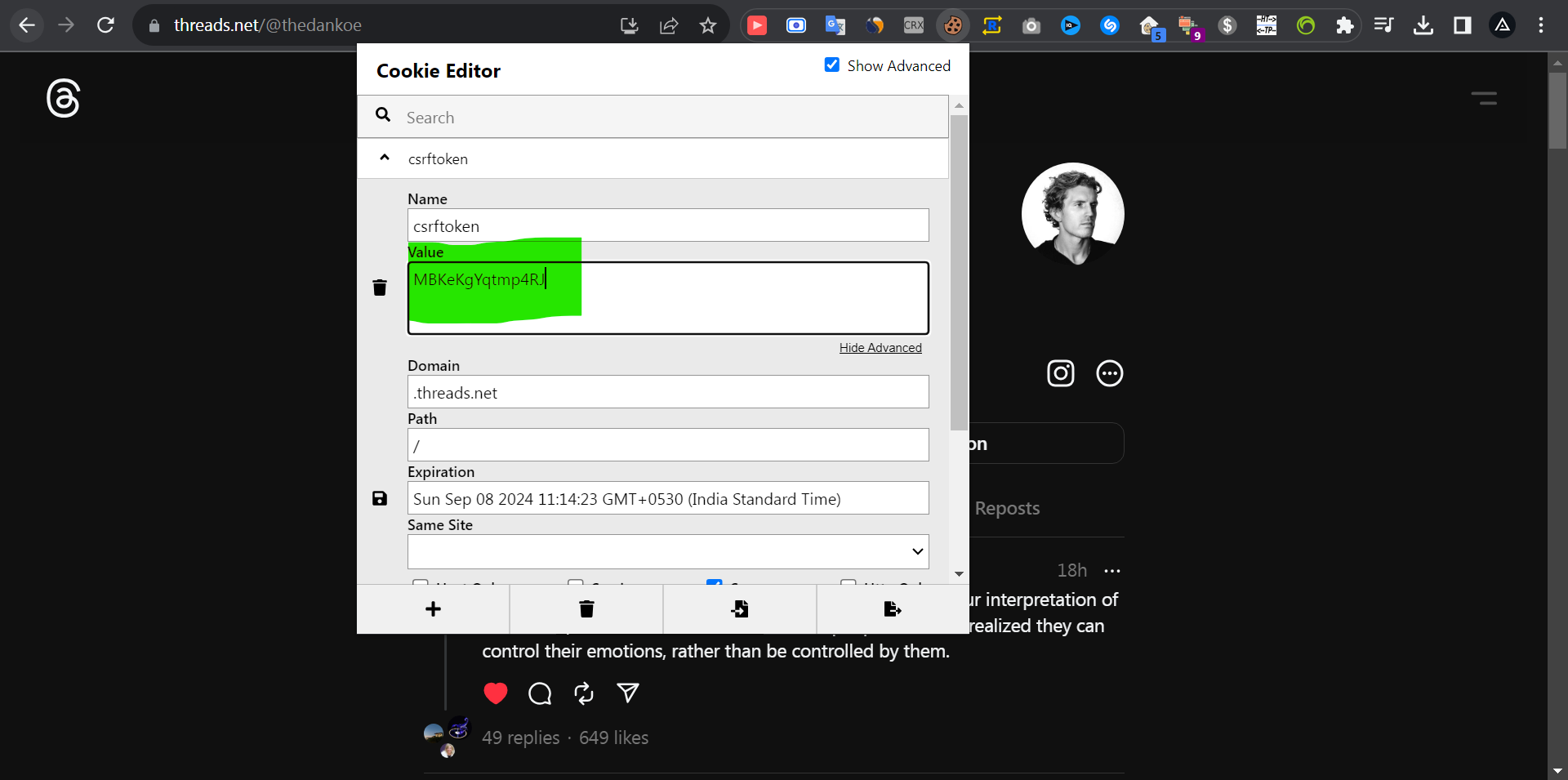Open the CRX extension icon
Screen dimensions: 1568x780
914,25
